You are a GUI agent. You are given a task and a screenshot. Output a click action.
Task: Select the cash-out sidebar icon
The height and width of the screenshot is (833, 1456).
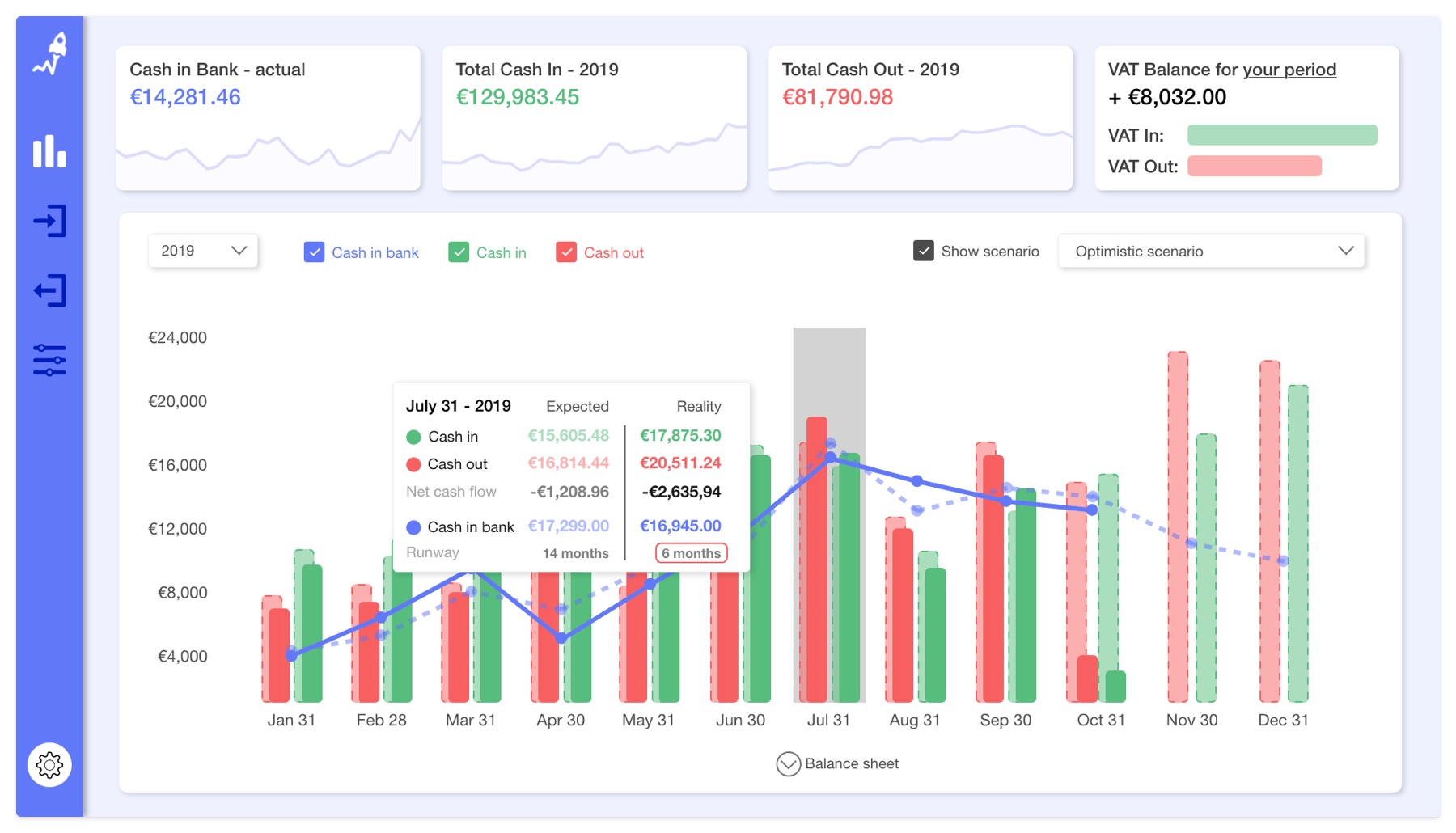(49, 290)
